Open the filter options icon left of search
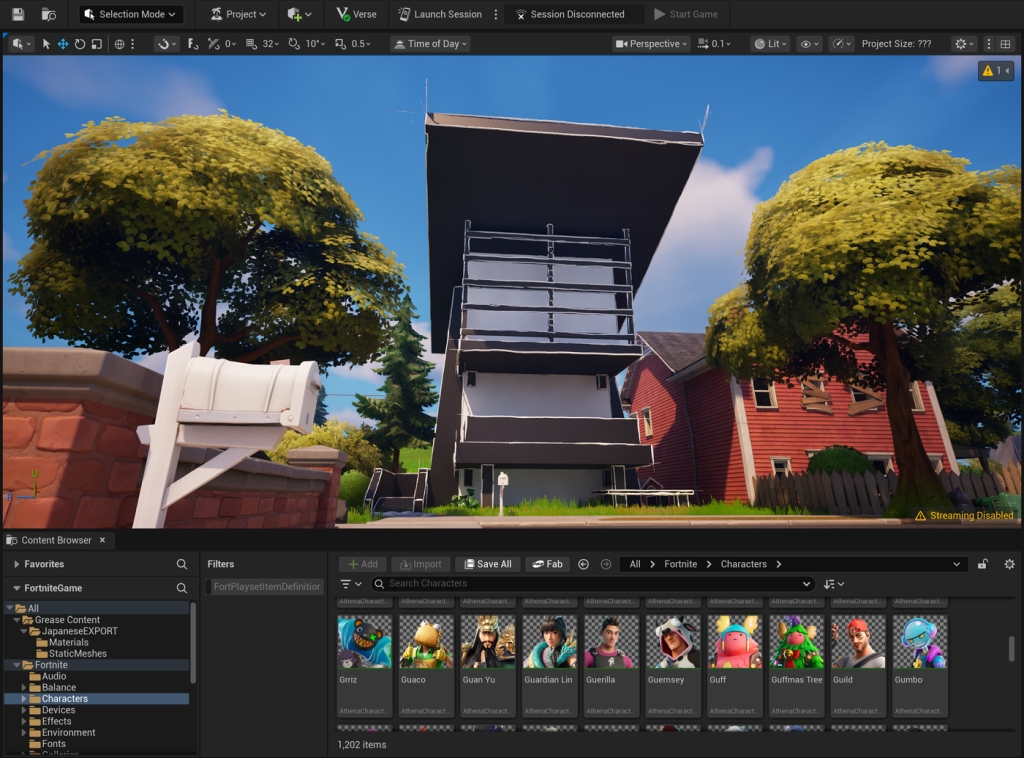Viewport: 1024px width, 758px height. [350, 584]
